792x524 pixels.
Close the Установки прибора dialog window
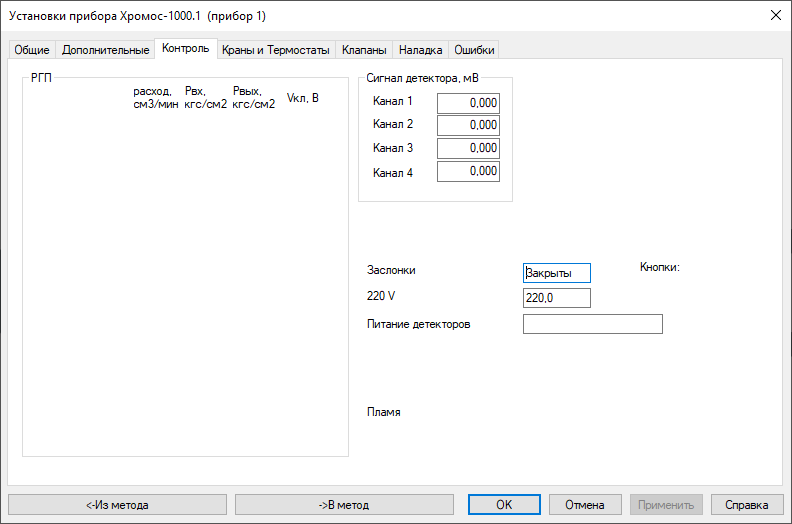(775, 15)
